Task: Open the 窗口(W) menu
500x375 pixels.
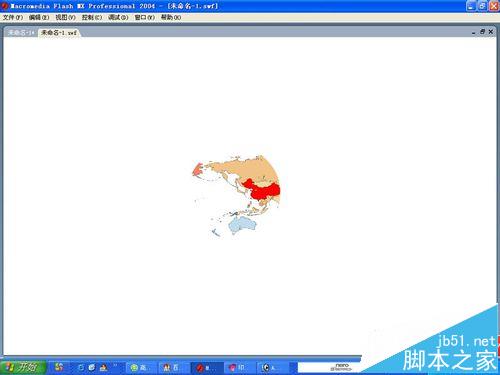Action: [x=144, y=17]
